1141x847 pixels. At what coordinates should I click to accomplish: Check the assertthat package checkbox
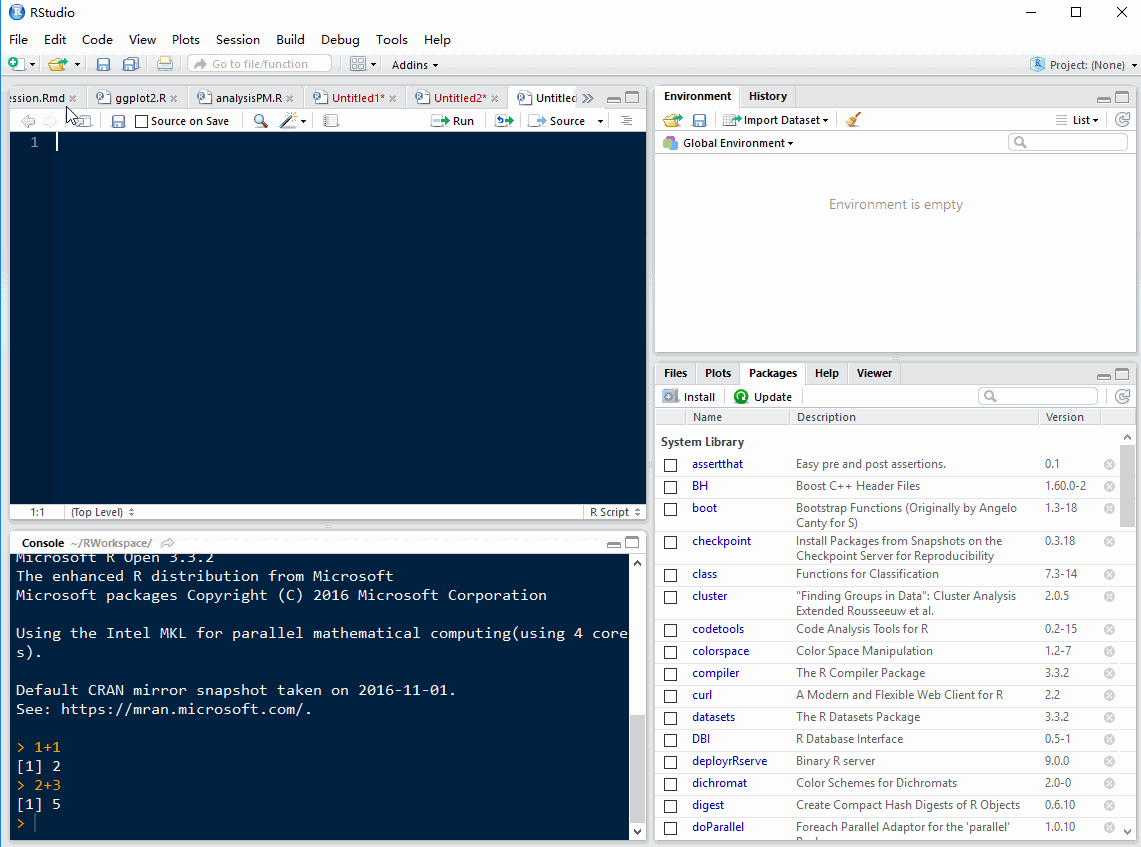(x=671, y=465)
